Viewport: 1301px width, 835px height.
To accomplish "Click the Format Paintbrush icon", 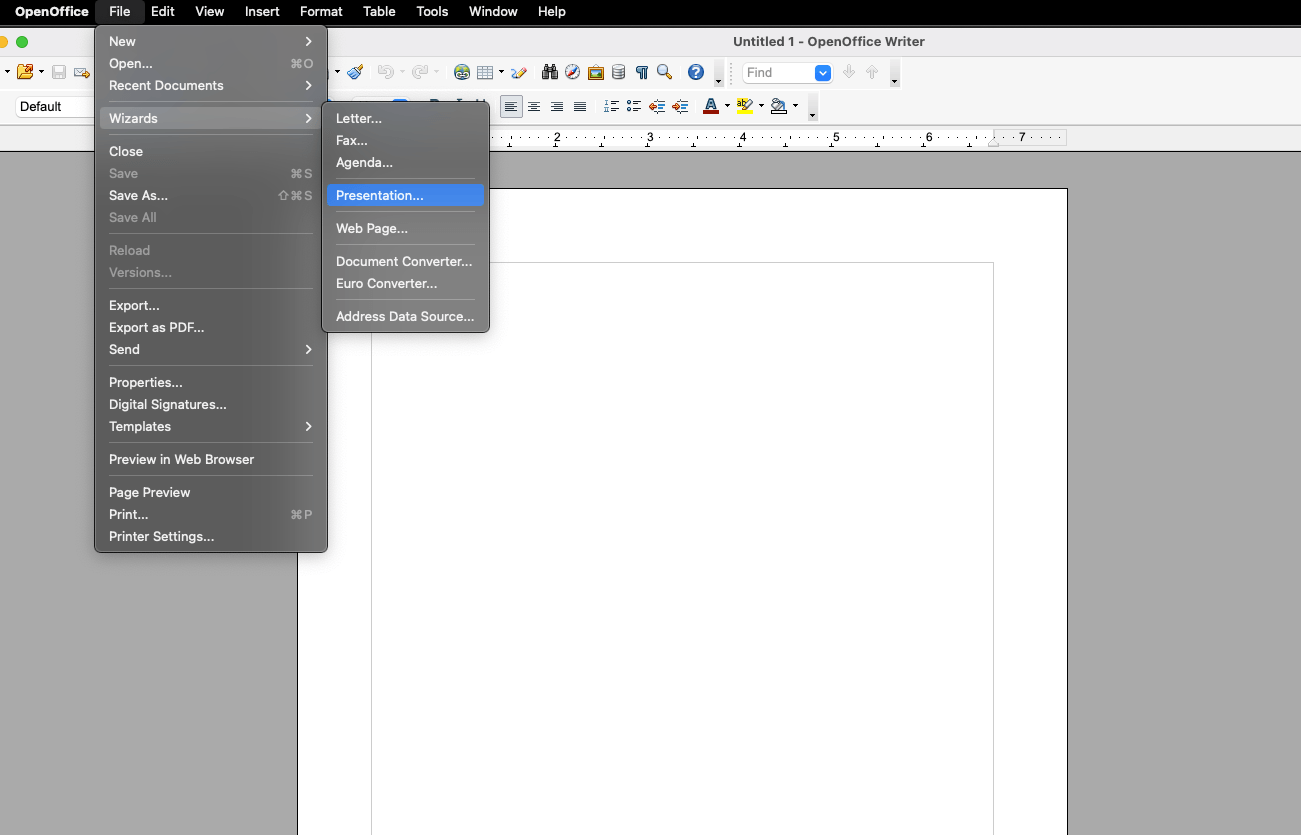I will (x=356, y=72).
